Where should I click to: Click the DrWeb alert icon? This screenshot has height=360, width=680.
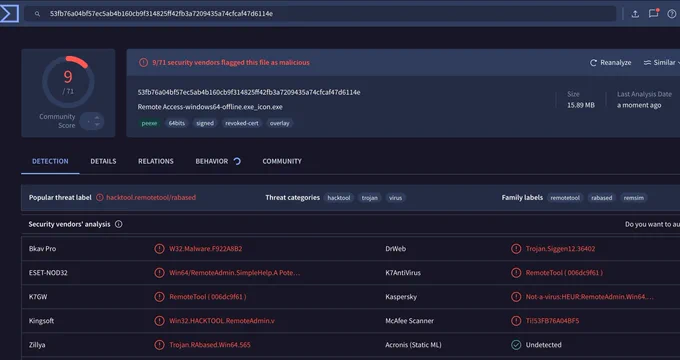(516, 249)
